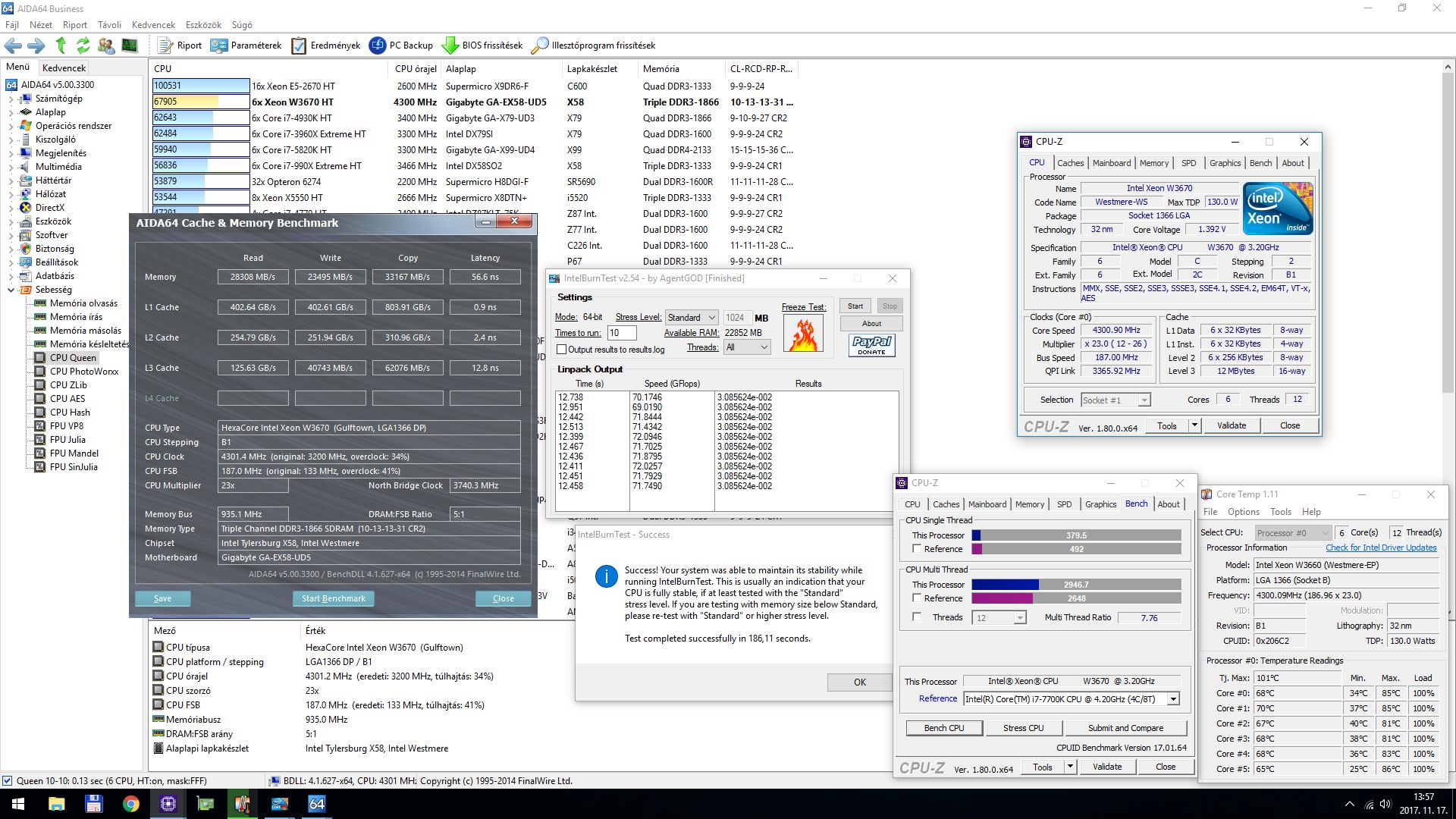Viewport: 1456px width, 819px height.
Task: Open the Threads dropdown in IntelBurnTest
Action: 747,347
